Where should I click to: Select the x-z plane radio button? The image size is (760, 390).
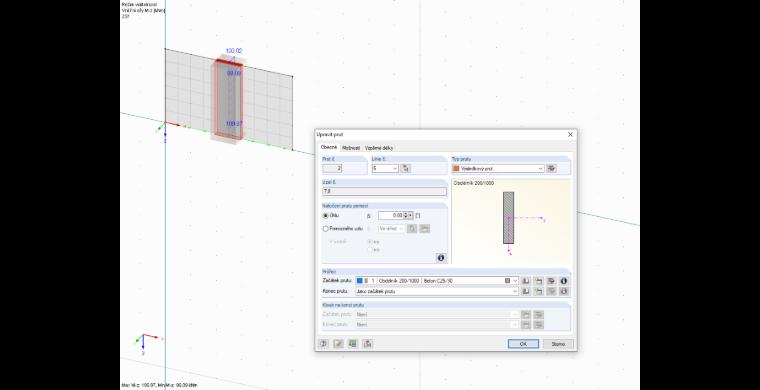tap(370, 250)
